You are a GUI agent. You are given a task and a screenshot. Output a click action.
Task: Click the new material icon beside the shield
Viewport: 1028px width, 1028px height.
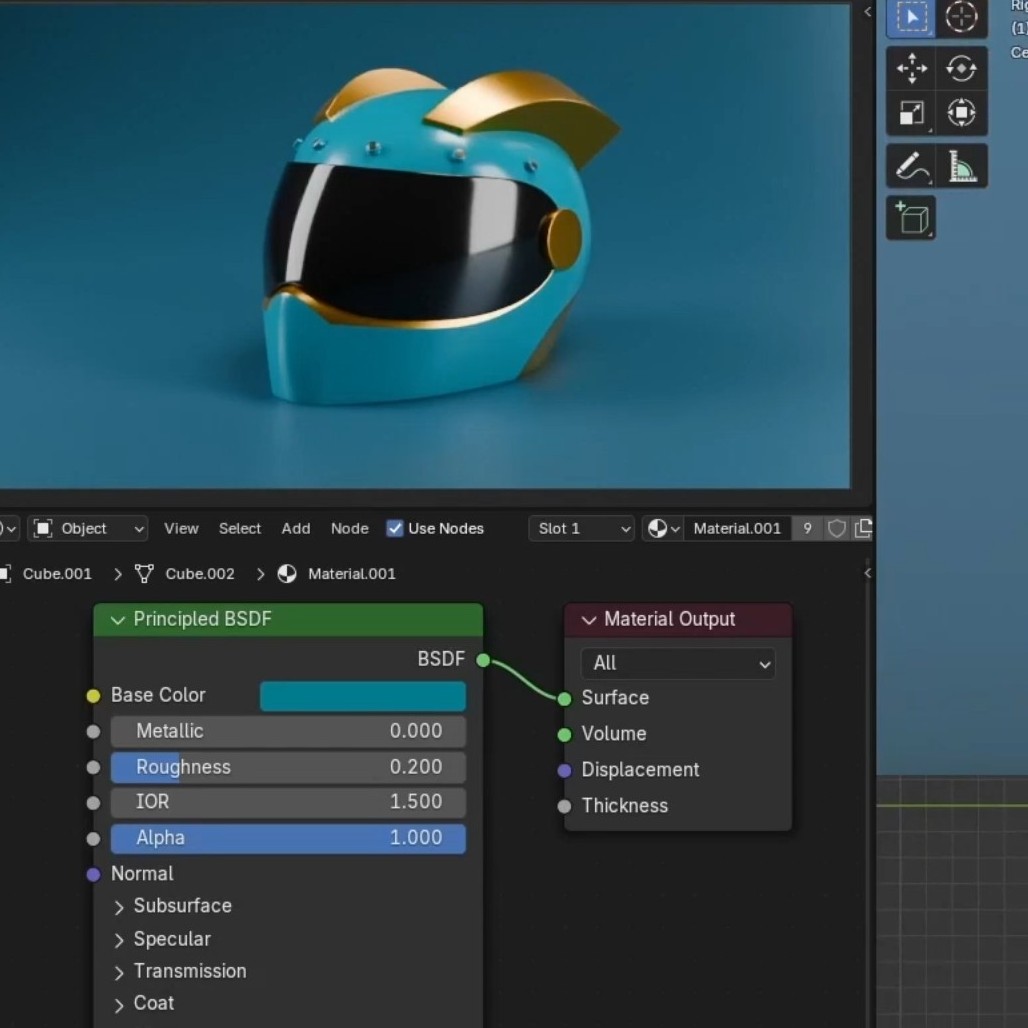click(x=863, y=528)
